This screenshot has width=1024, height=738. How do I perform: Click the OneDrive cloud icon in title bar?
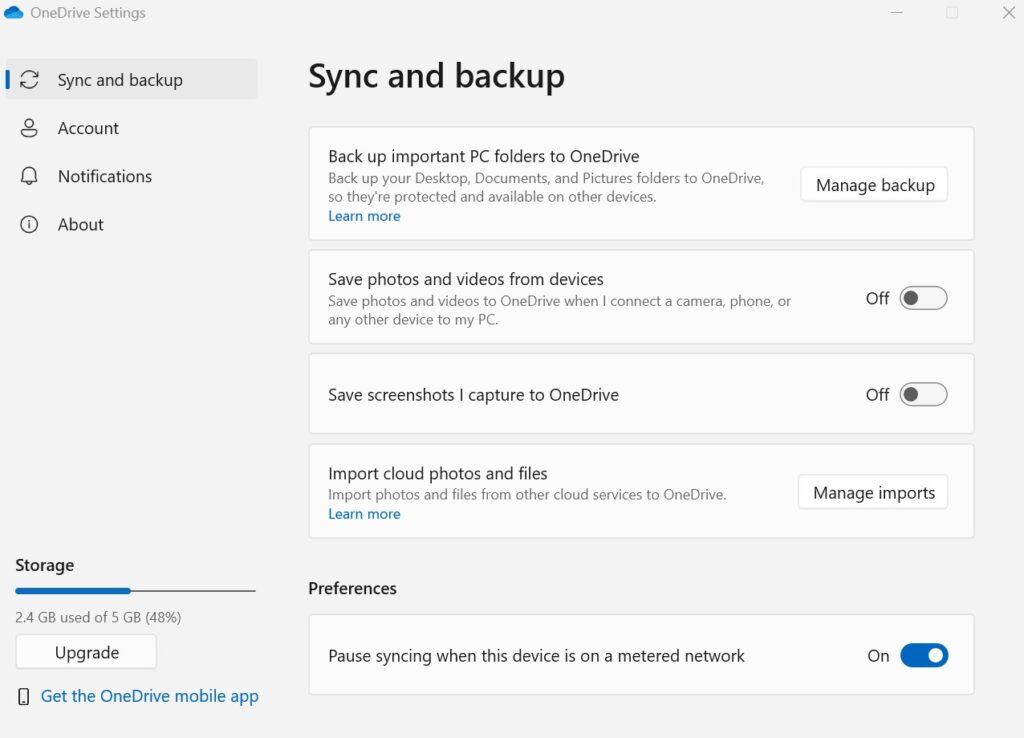coord(14,12)
